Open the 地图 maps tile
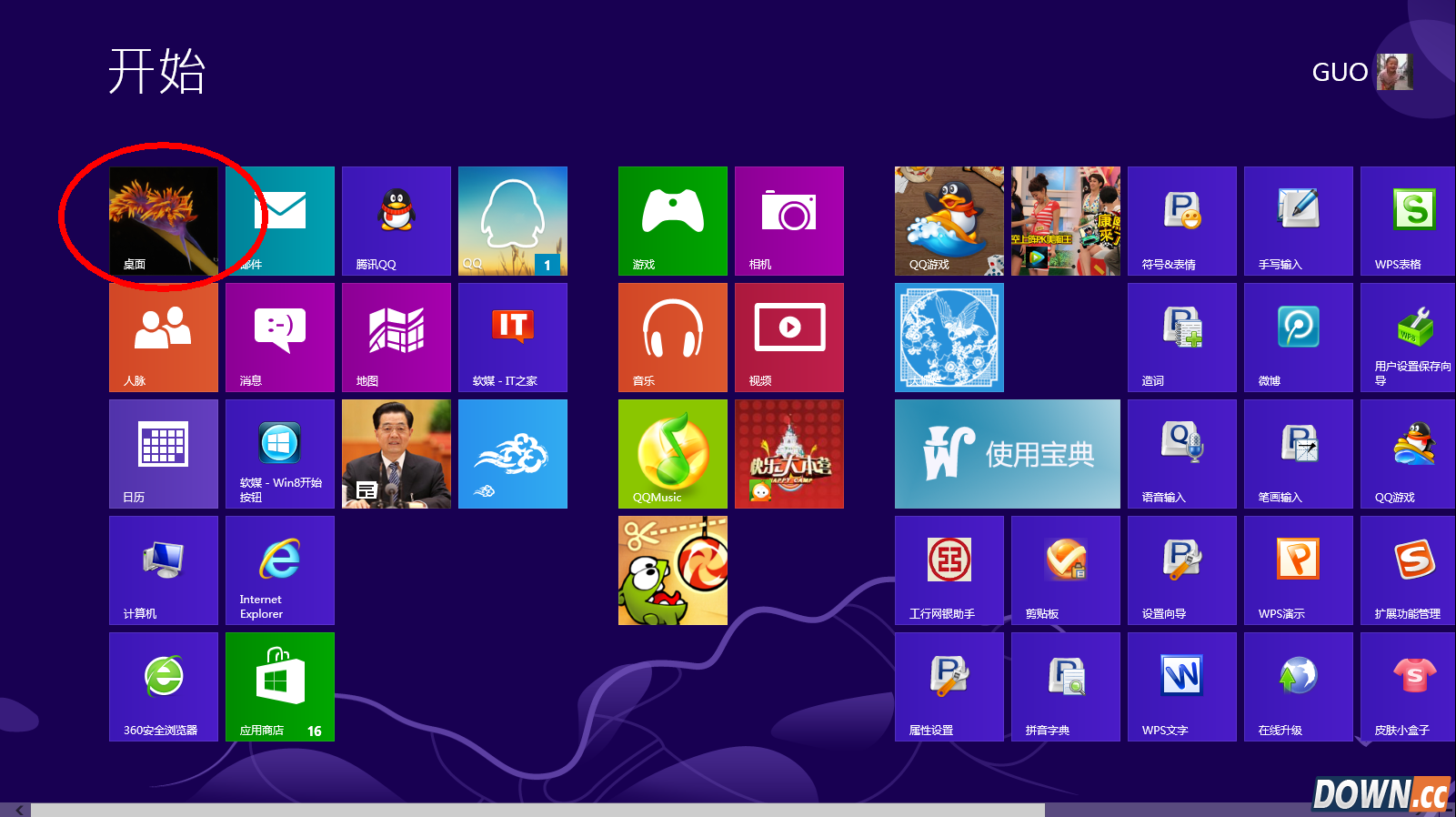This screenshot has height=817, width=1456. tap(397, 338)
